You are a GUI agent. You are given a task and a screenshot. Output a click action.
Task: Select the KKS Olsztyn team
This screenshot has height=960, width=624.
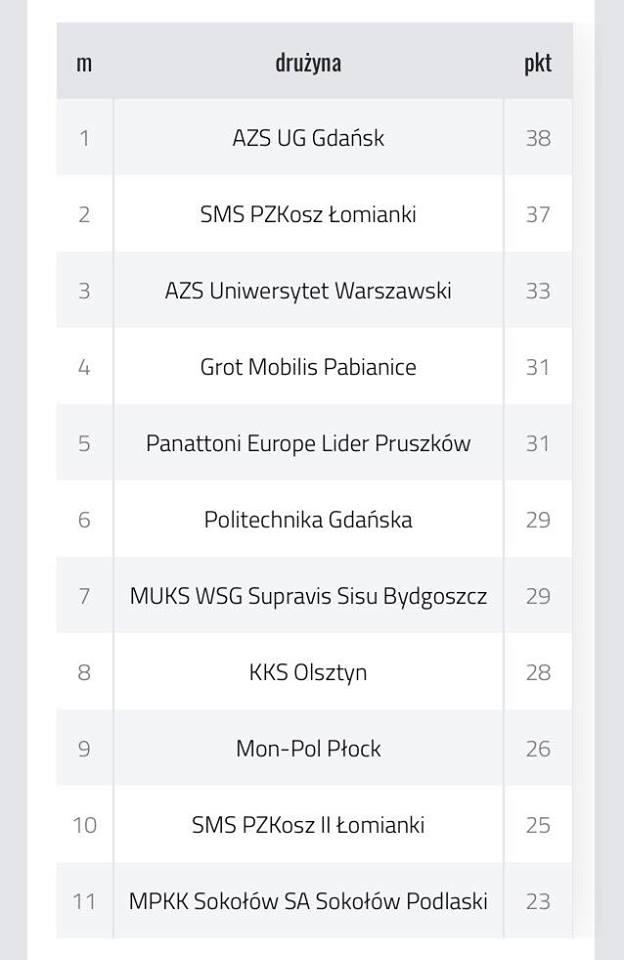[x=308, y=672]
